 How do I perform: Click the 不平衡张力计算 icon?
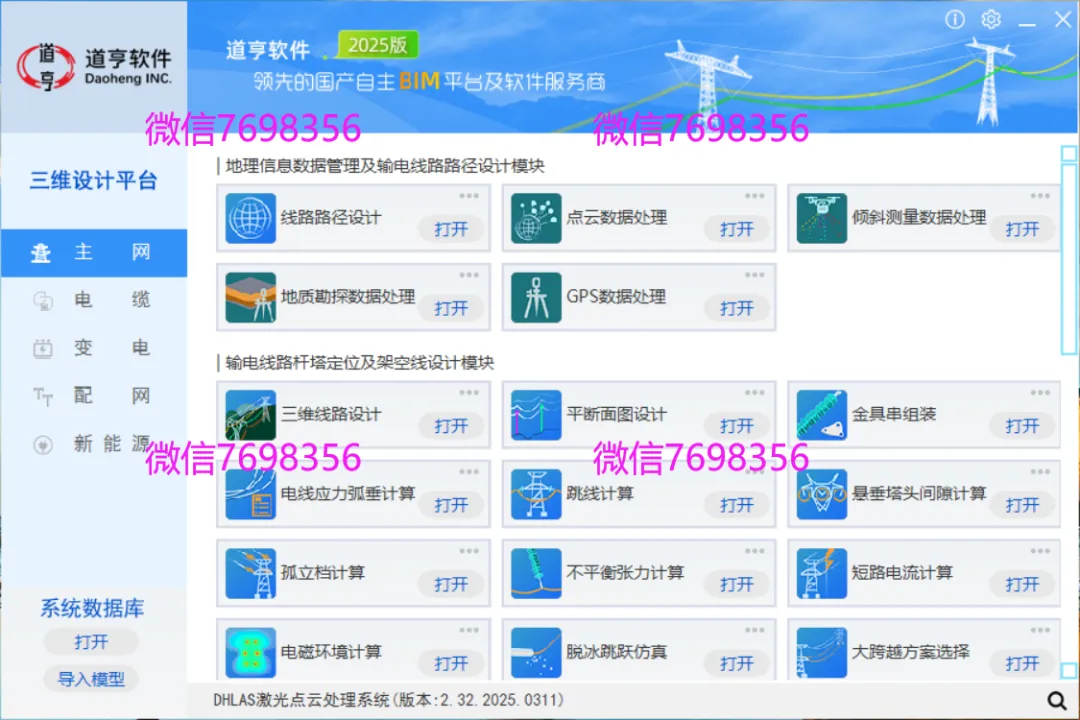tap(536, 574)
